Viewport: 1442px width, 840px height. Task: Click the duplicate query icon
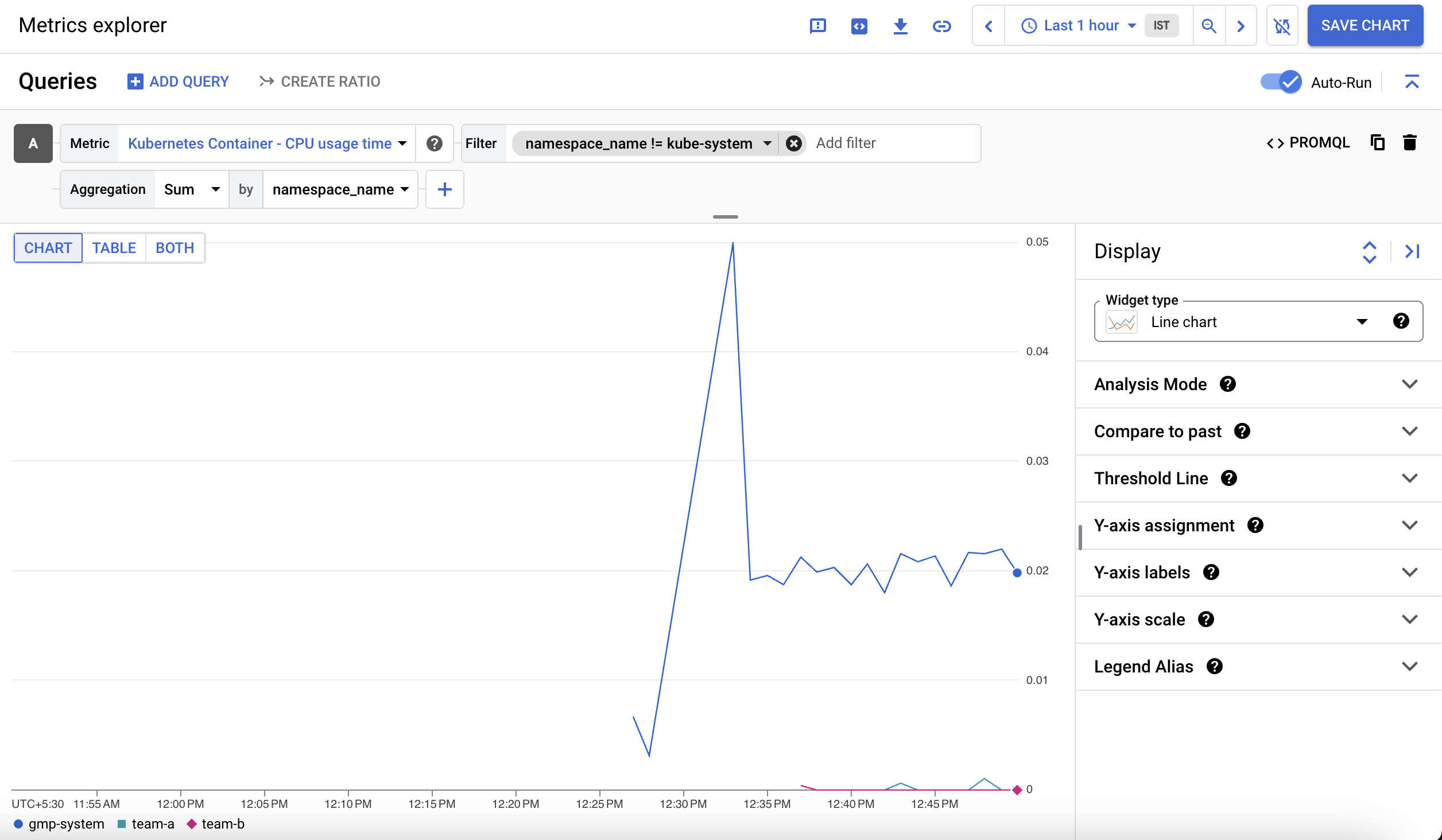coord(1378,142)
